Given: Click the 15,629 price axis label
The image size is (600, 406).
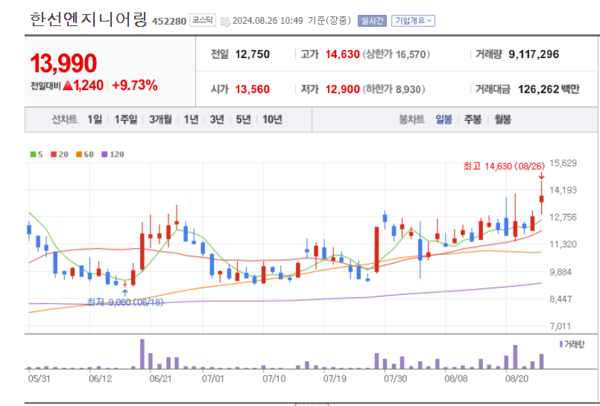Looking at the screenshot, I should coord(563,163).
